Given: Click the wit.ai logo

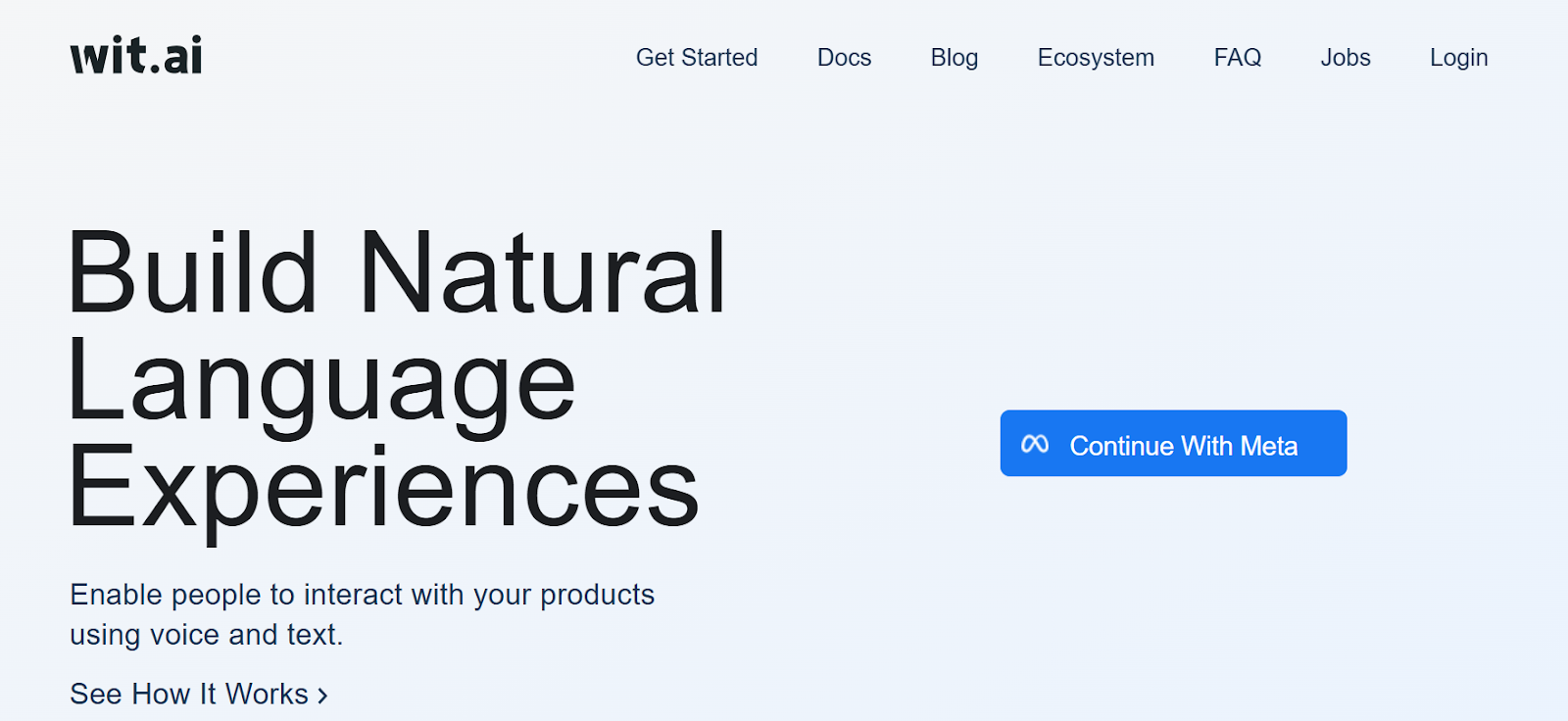Looking at the screenshot, I should point(136,56).
